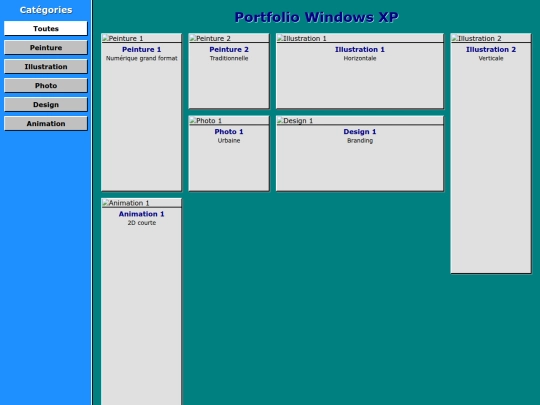Screen dimensions: 540x405
Task: Click the Design 1 image placeholder
Action: [x=360, y=121]
